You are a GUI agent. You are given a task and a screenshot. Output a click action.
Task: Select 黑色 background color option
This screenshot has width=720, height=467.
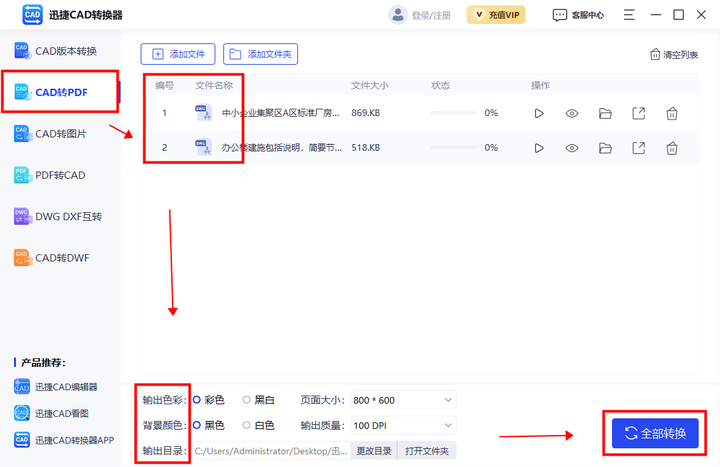tap(209, 425)
